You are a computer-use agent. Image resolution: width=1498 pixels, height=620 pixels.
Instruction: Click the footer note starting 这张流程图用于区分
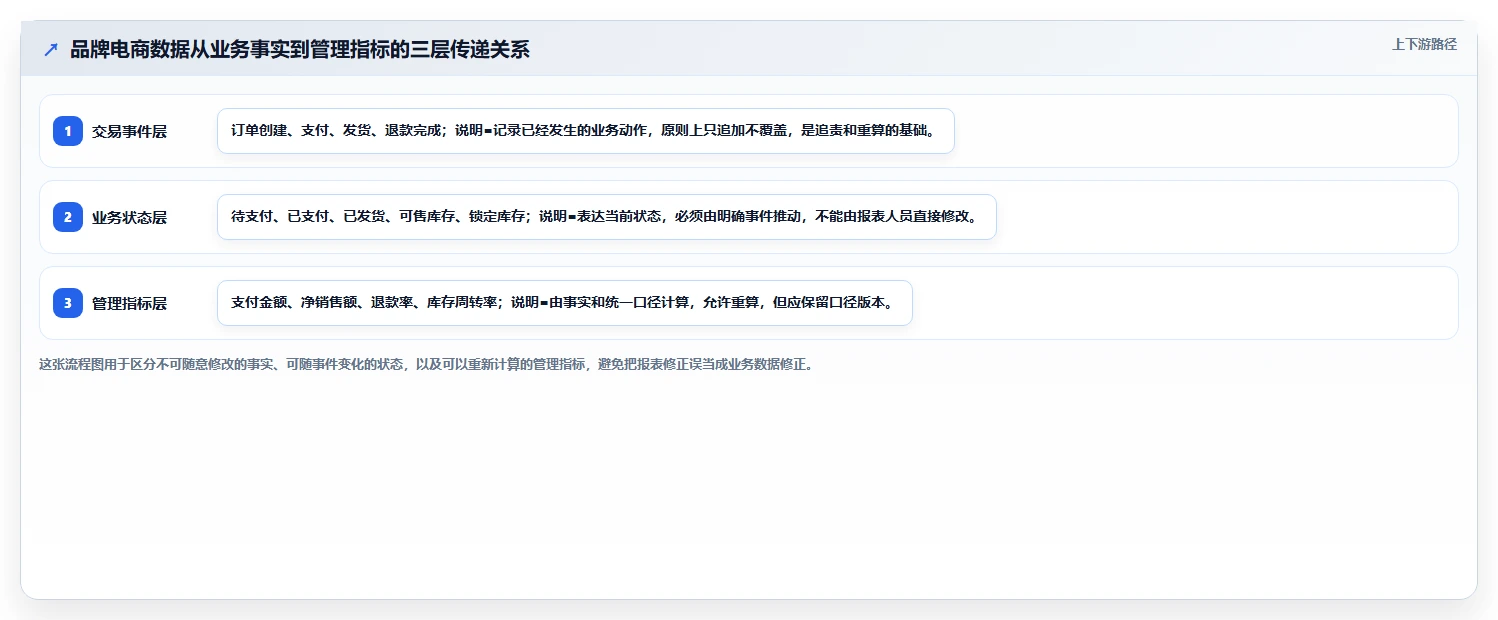428,365
